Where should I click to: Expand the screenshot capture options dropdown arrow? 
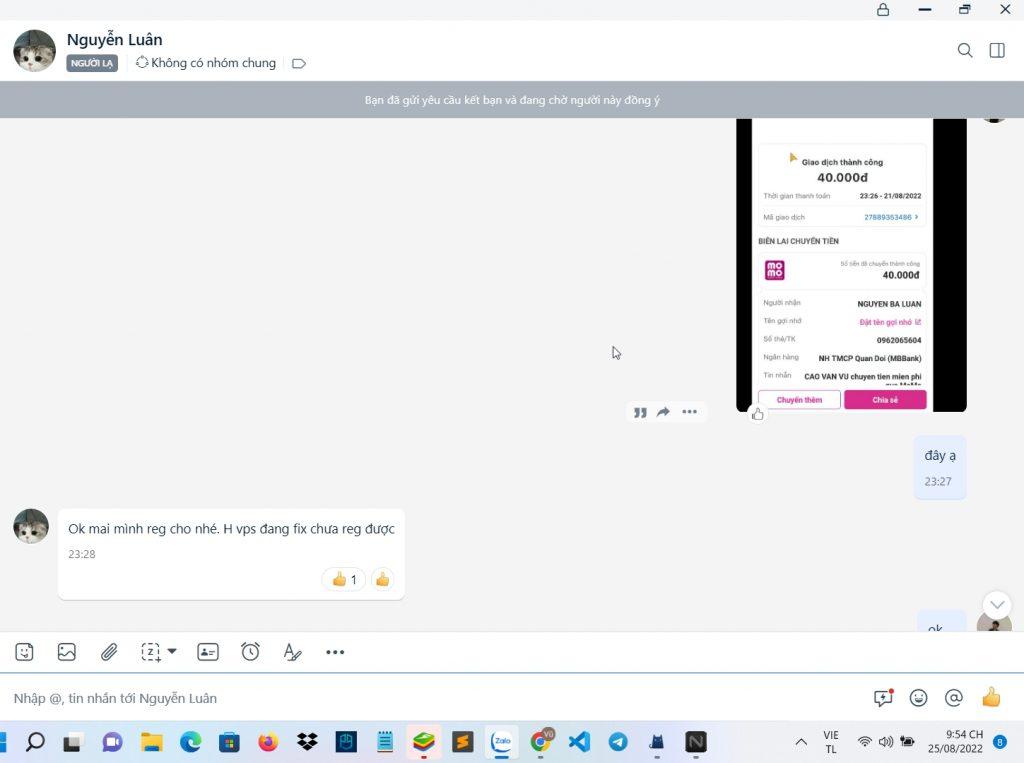[x=172, y=651]
